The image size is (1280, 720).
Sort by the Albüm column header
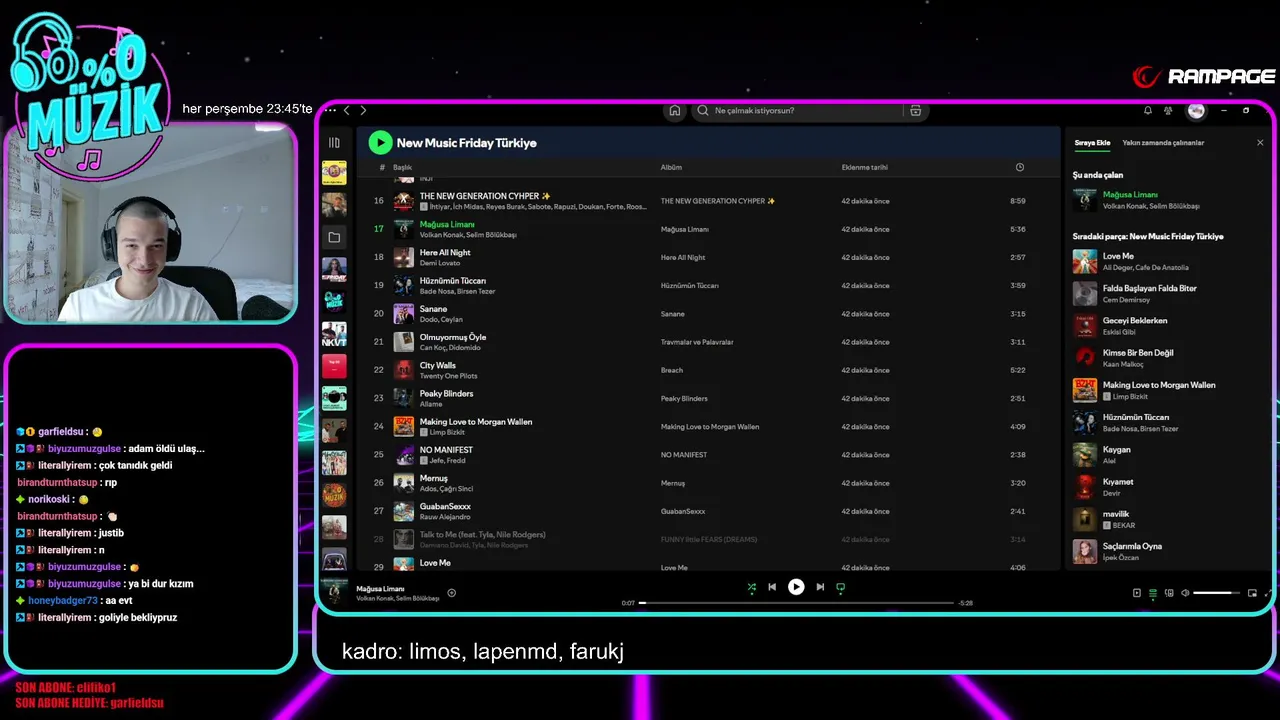click(671, 167)
